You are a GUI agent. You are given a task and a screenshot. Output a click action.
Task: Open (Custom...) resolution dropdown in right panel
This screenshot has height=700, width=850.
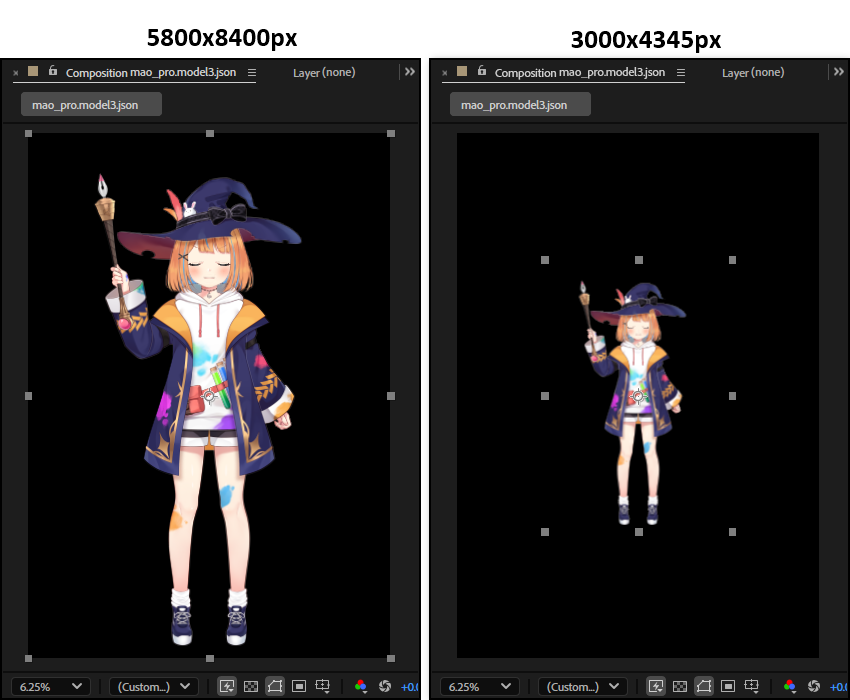click(583, 686)
